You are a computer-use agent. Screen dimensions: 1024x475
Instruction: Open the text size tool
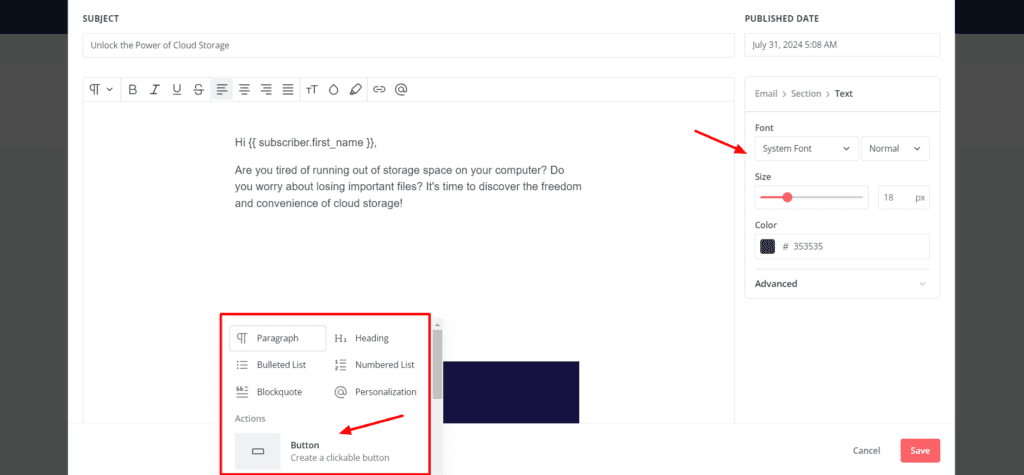pyautogui.click(x=312, y=90)
